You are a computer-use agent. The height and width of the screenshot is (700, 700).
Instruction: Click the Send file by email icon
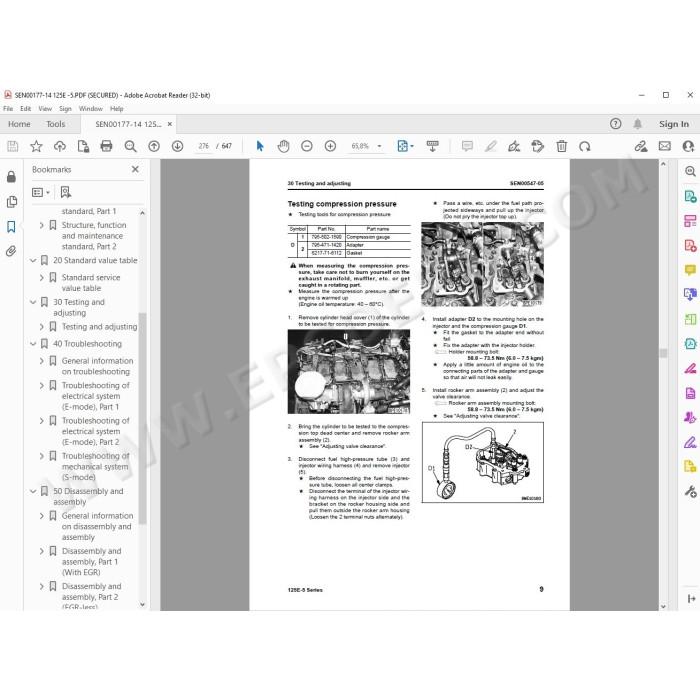pos(664,146)
